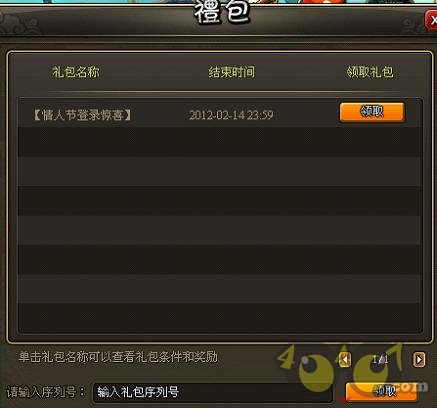Select the 2012-02-14 23:59 end time text

(231, 115)
